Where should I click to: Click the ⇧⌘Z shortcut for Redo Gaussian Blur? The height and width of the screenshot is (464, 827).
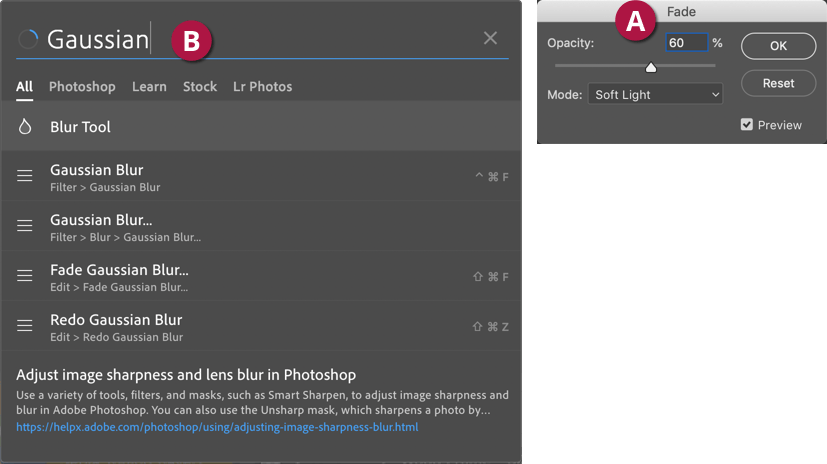[491, 327]
